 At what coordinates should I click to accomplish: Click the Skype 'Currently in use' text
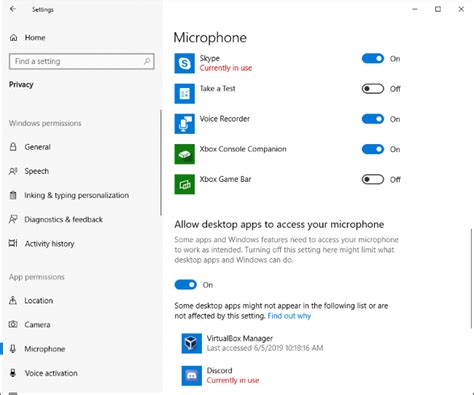tap(226, 68)
